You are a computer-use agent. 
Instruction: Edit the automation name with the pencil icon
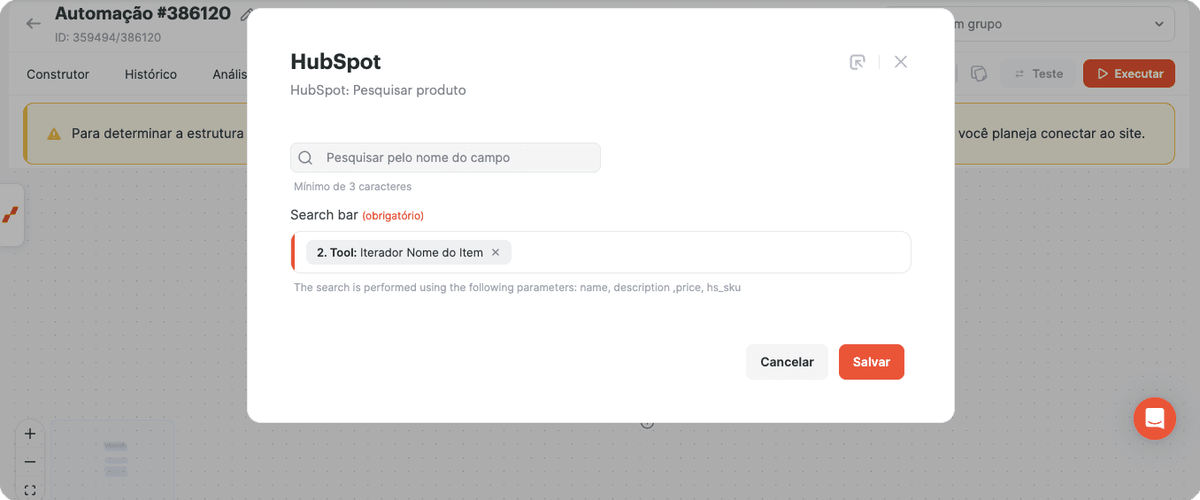247,15
